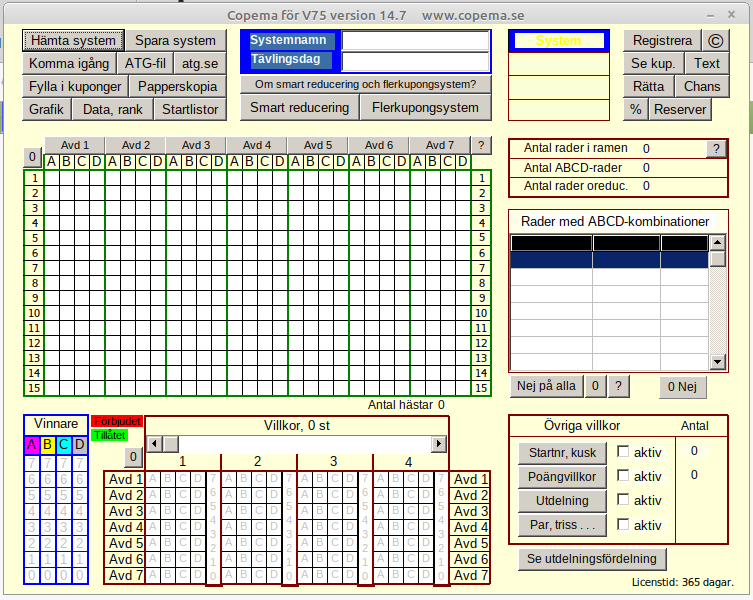Open help for Antal rader i ramen
753x600 pixels.
tap(715, 149)
